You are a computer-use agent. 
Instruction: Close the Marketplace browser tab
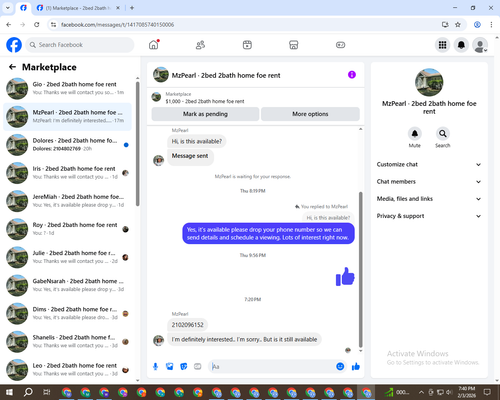pos(118,8)
